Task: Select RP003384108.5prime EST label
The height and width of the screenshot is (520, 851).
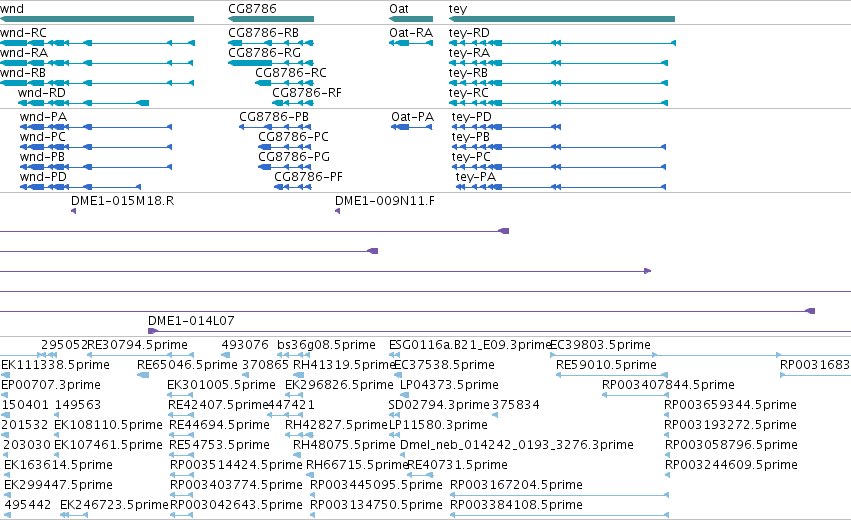Action: click(517, 505)
